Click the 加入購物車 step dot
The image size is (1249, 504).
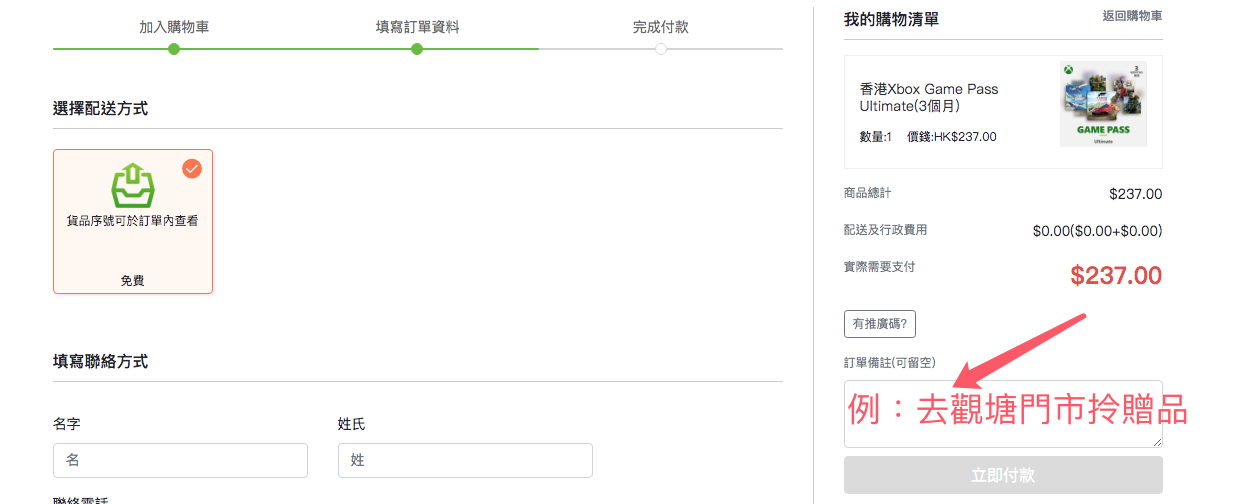pos(174,49)
